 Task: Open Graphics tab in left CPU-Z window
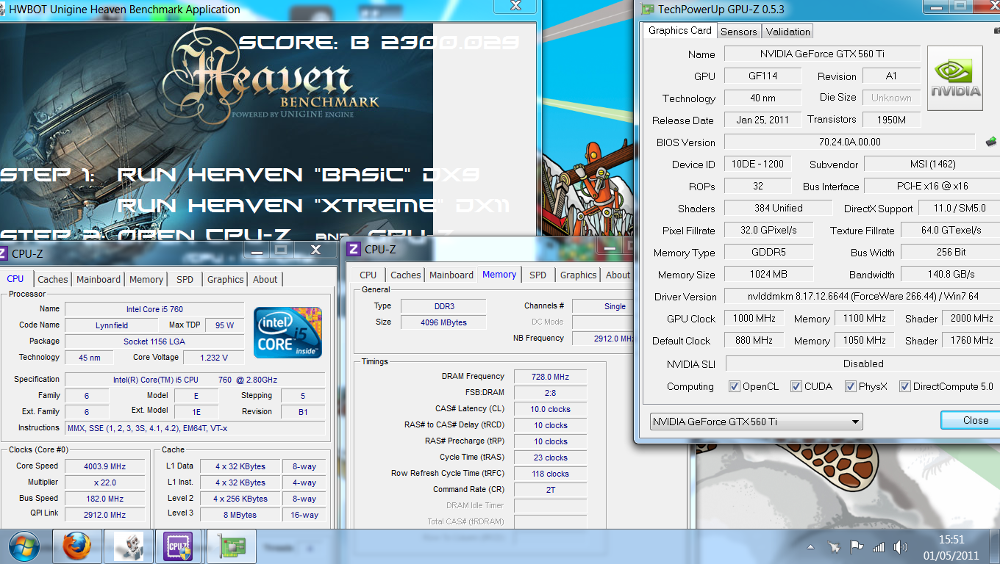(225, 279)
